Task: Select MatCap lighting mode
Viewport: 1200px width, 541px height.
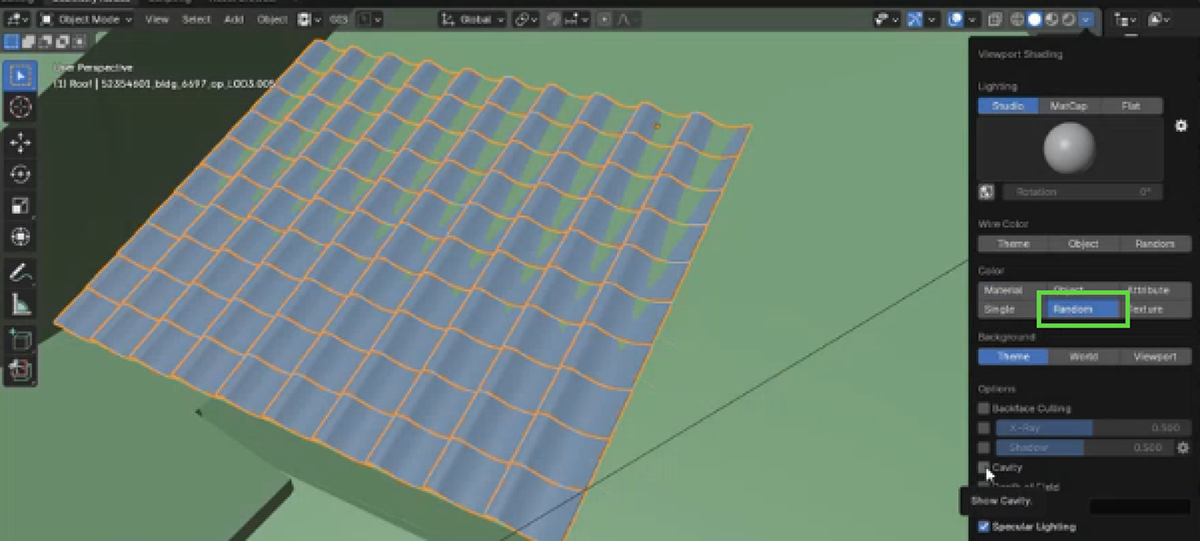Action: 1069,106
